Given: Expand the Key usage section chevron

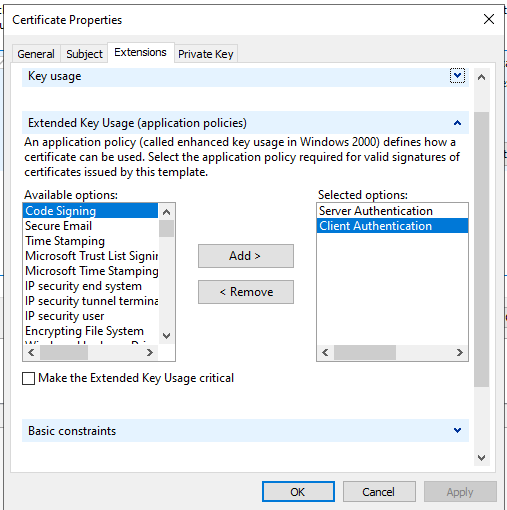Looking at the screenshot, I should tap(457, 76).
